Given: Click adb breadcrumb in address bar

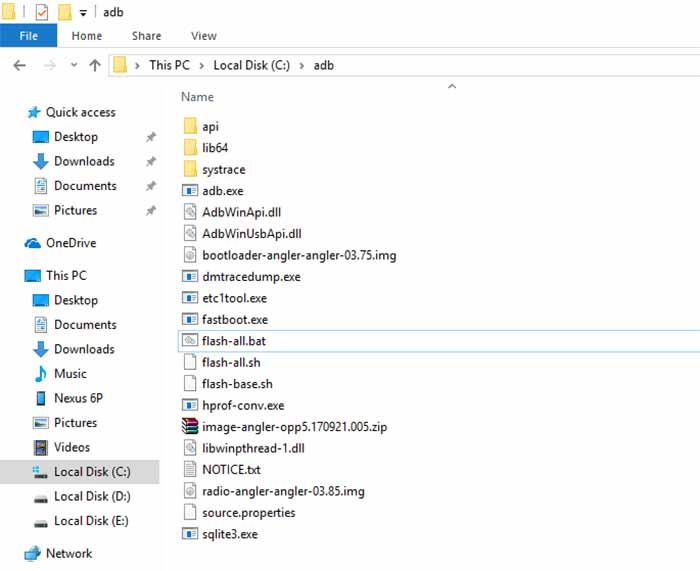Looking at the screenshot, I should (324, 65).
